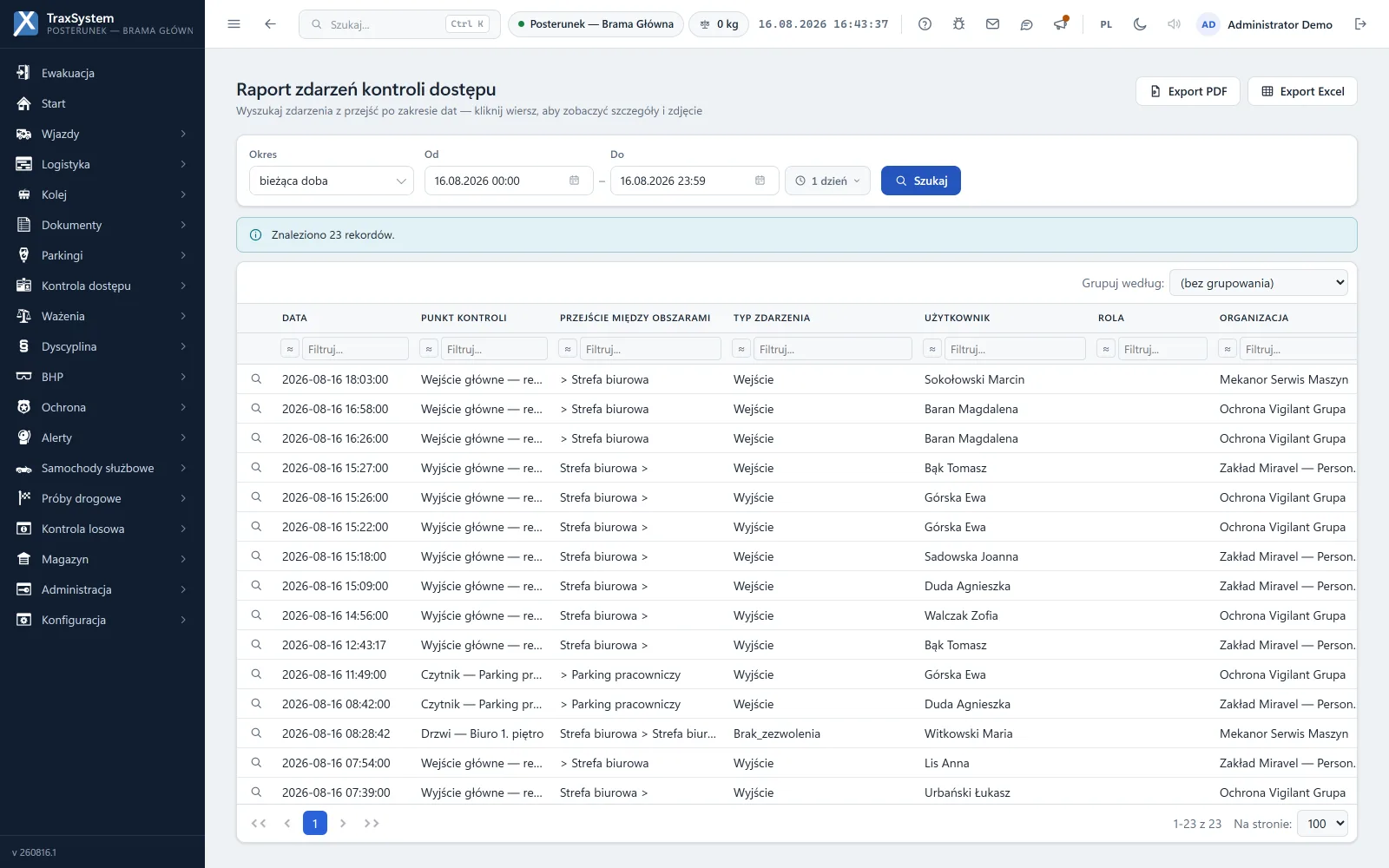Open the mail envelope icon

click(992, 24)
